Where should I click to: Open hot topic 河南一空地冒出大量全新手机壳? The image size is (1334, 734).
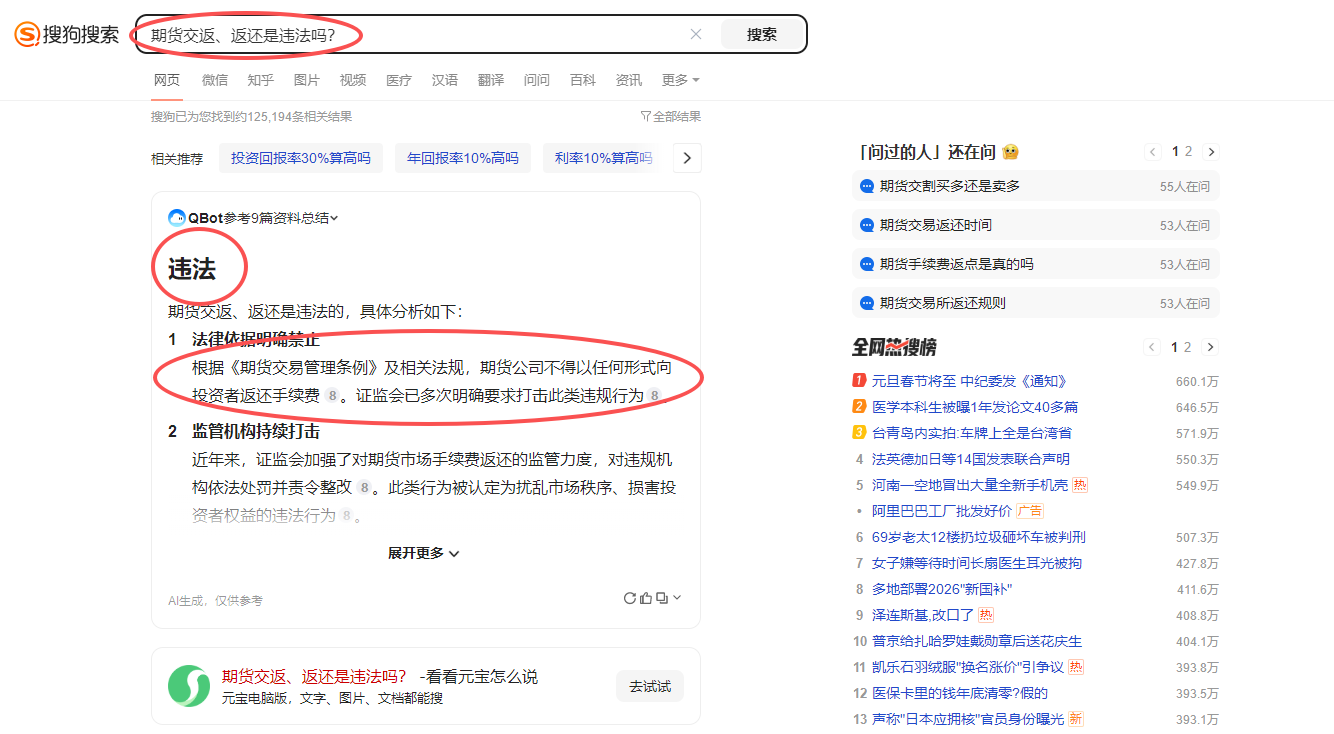tap(970, 485)
